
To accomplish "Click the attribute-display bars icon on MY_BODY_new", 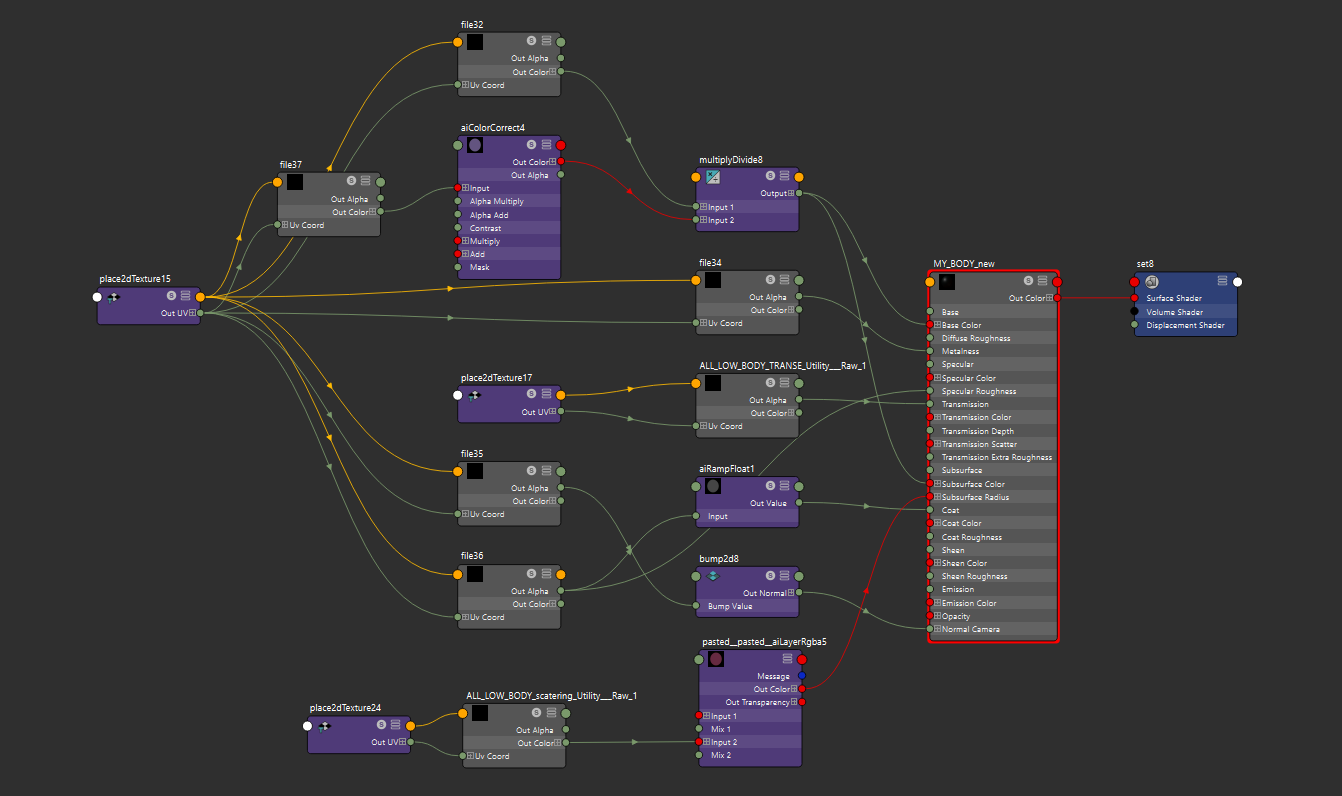I will click(x=1040, y=281).
